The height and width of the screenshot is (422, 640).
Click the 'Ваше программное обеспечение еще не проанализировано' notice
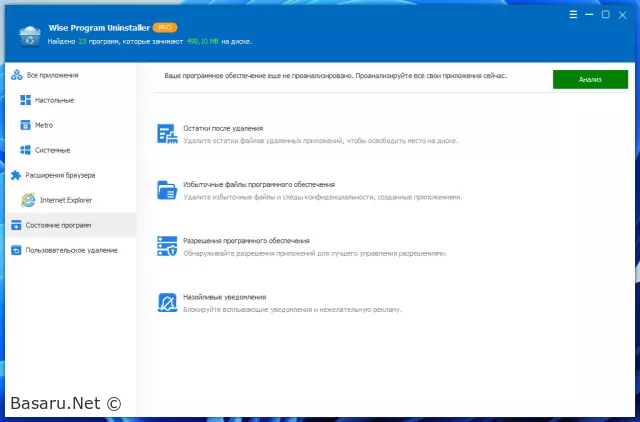tap(336, 76)
